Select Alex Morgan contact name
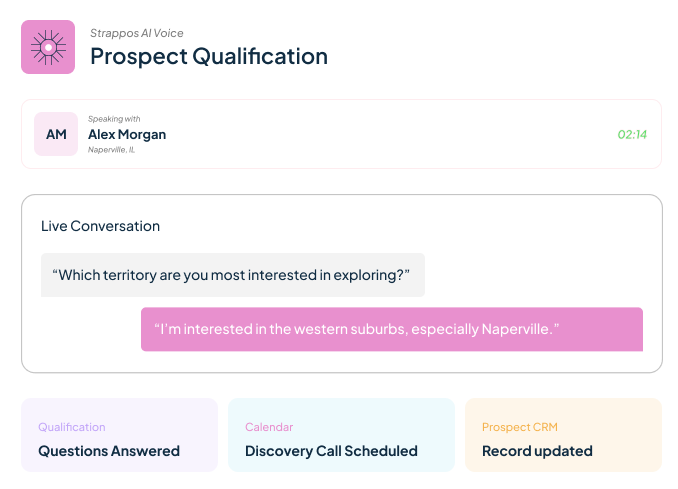The image size is (678, 489). (127, 134)
